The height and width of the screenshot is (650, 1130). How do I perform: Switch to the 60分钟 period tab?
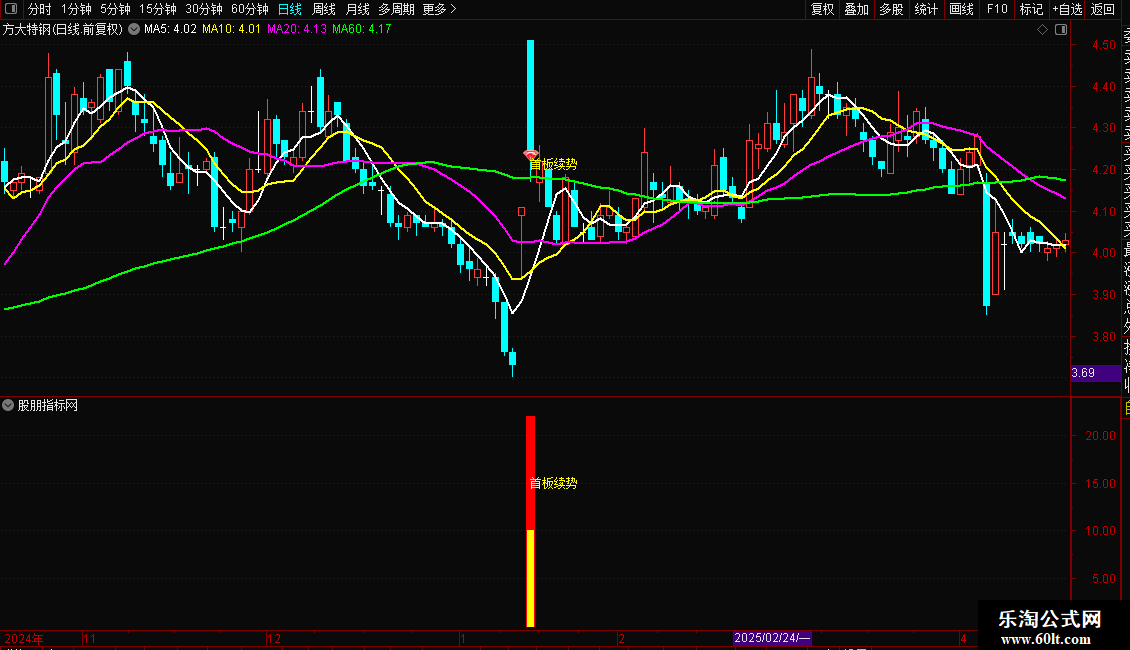249,9
